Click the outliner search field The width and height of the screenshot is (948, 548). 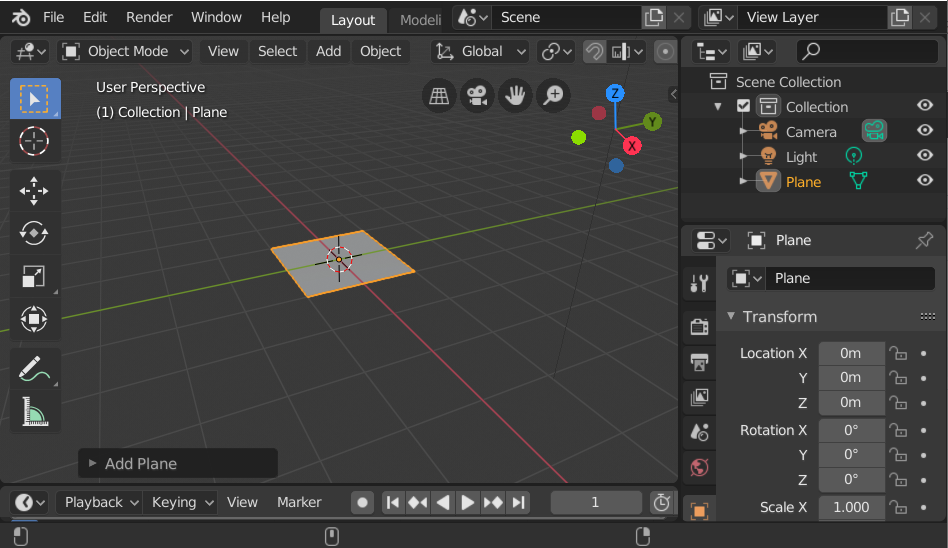pos(868,52)
